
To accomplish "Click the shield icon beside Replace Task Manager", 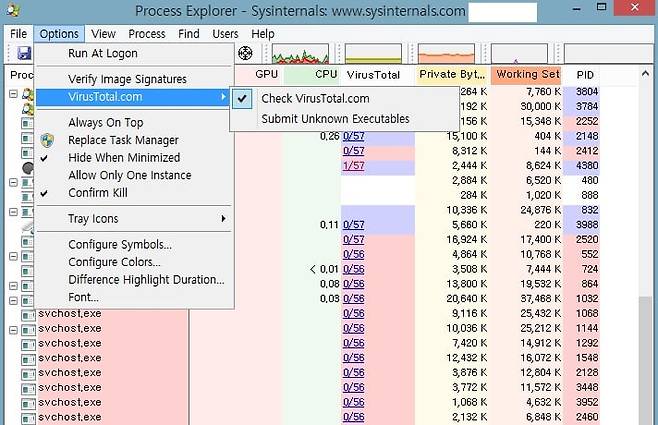I will (46, 140).
